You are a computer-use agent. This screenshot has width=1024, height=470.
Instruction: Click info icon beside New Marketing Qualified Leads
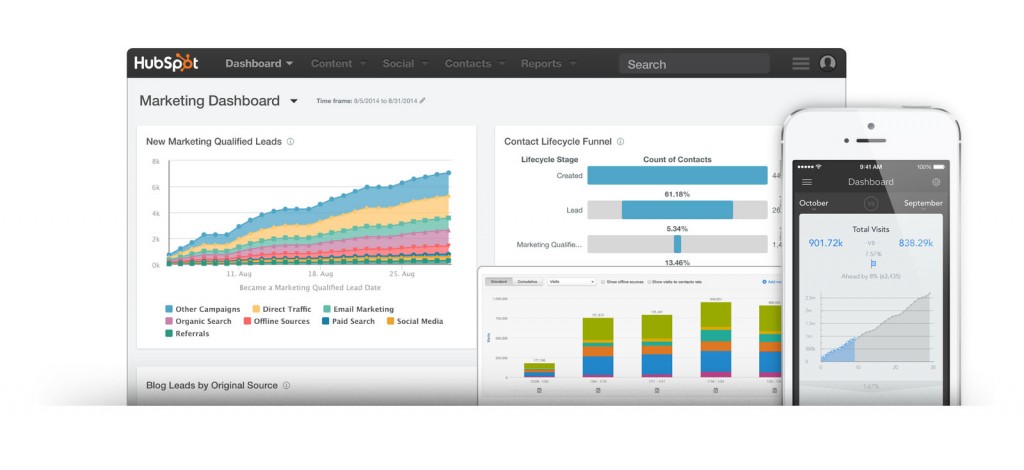click(x=290, y=142)
